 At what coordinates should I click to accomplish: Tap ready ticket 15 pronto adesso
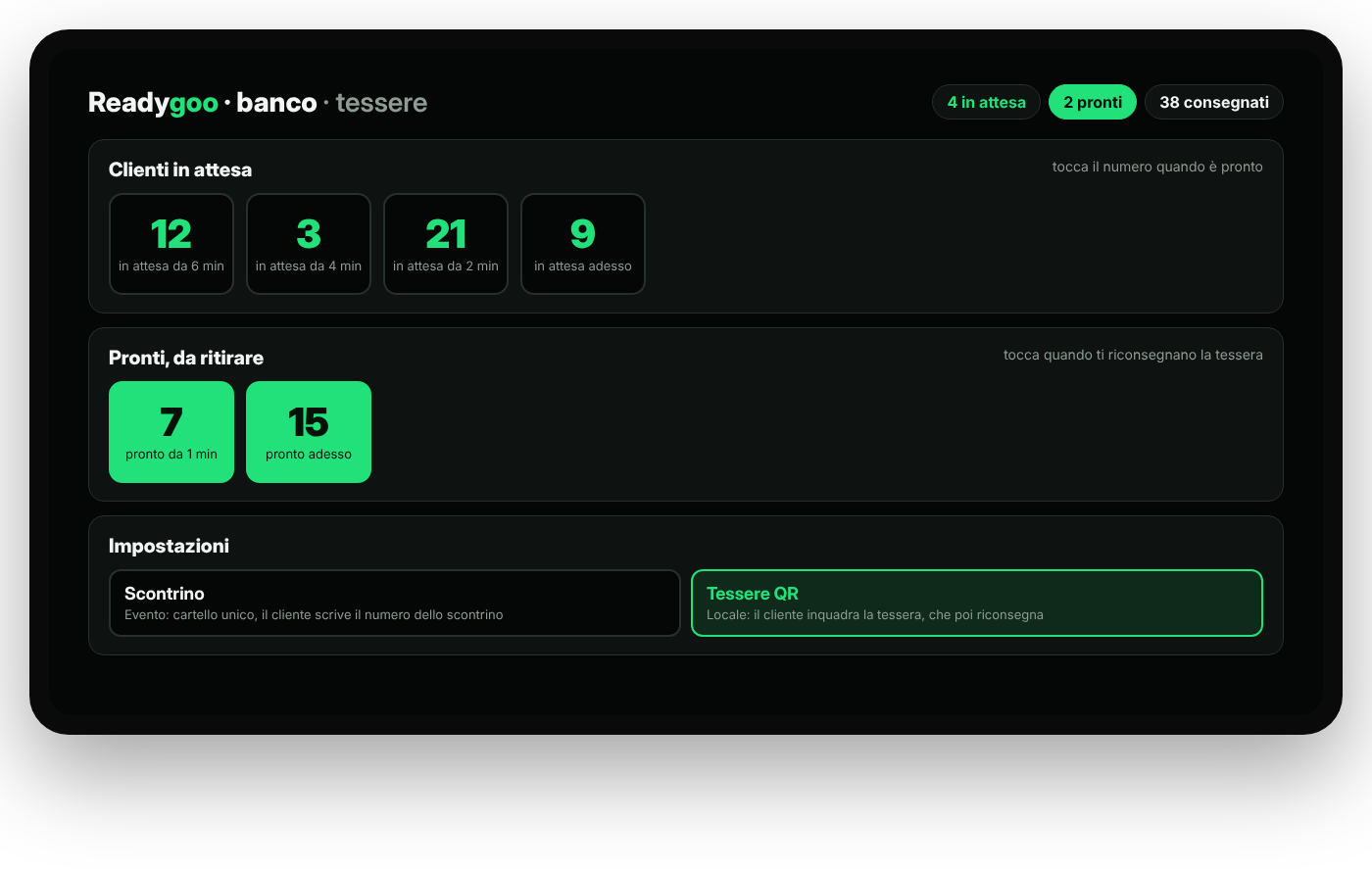coord(309,432)
